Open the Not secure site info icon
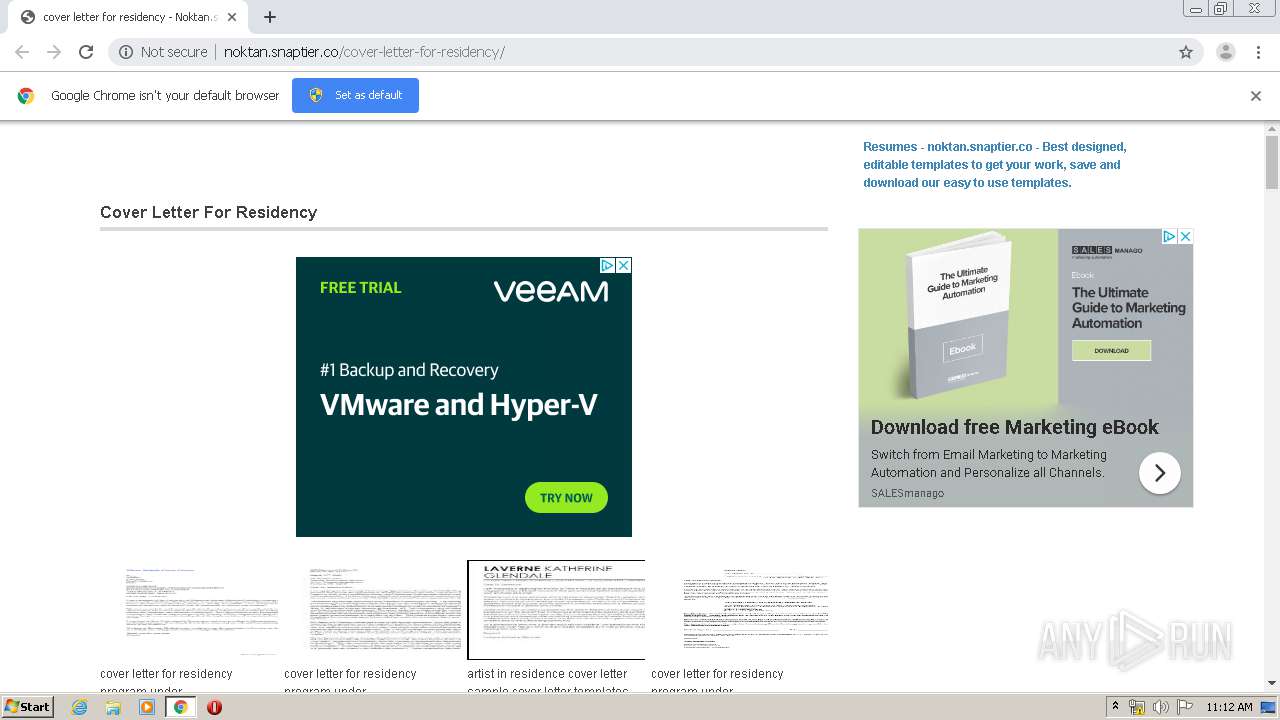This screenshot has width=1280, height=720. [126, 52]
